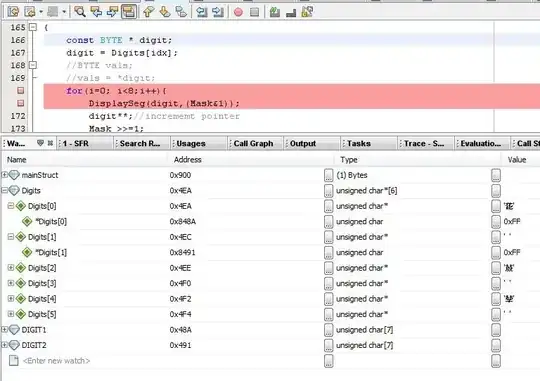Collapse the code fold at line 165

(x=33, y=27)
